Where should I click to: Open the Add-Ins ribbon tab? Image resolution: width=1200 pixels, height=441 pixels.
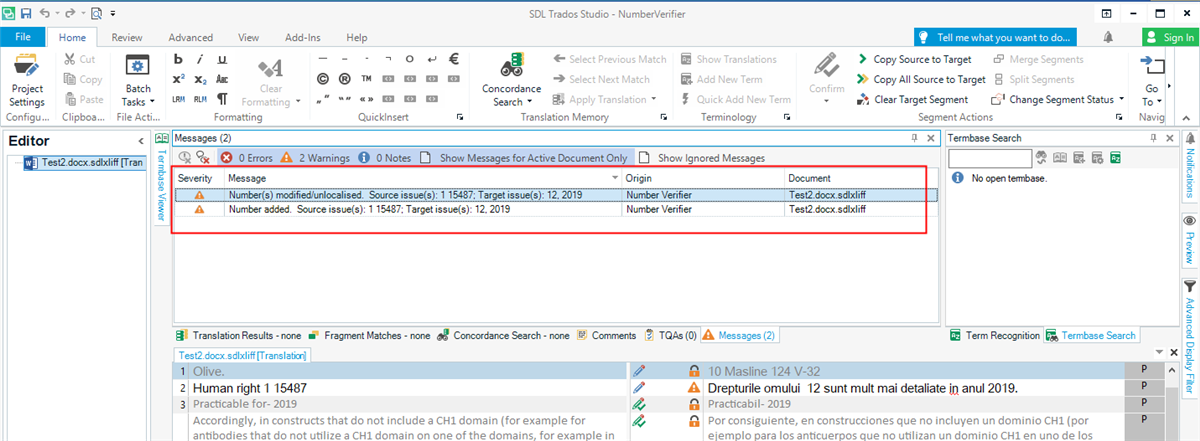(x=302, y=37)
